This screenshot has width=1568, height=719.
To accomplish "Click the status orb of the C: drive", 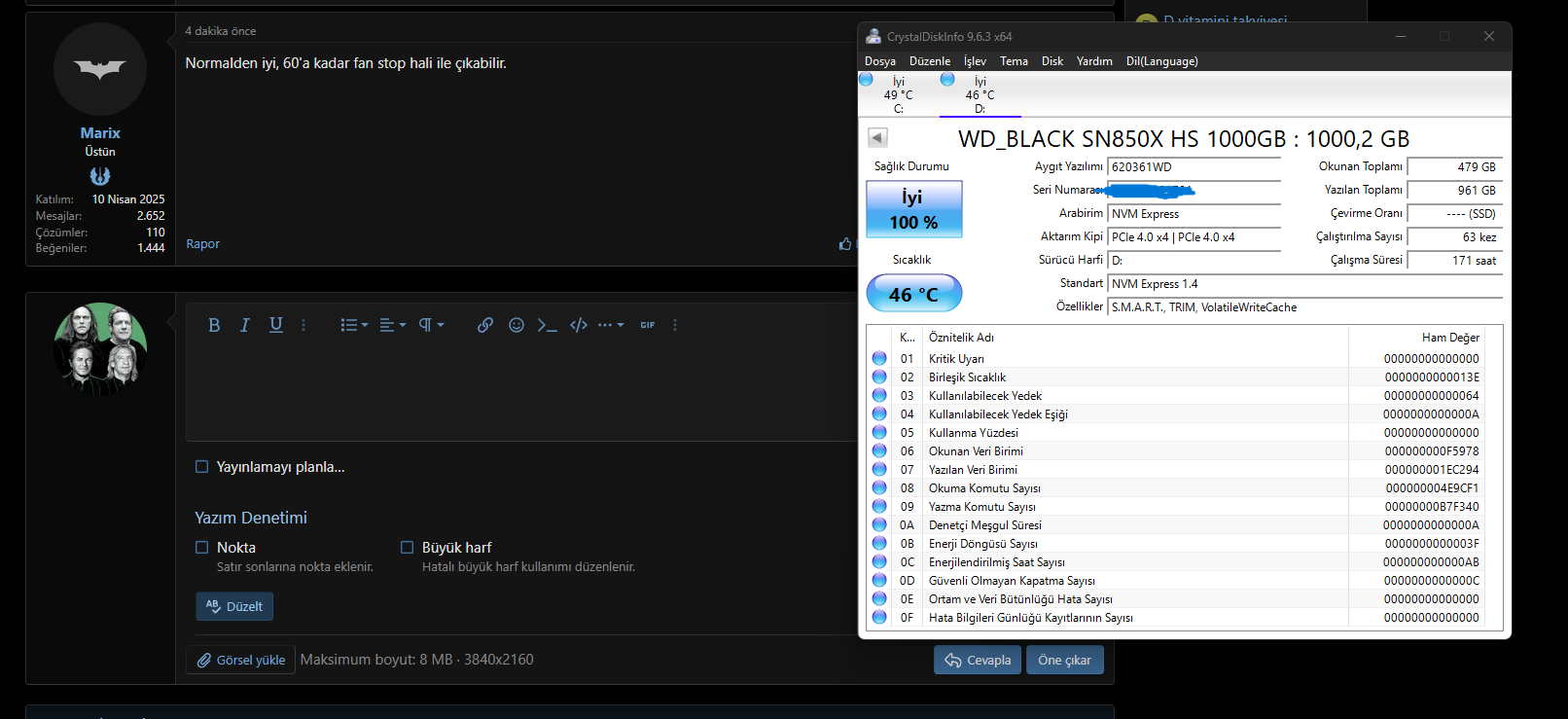I will coord(866,80).
